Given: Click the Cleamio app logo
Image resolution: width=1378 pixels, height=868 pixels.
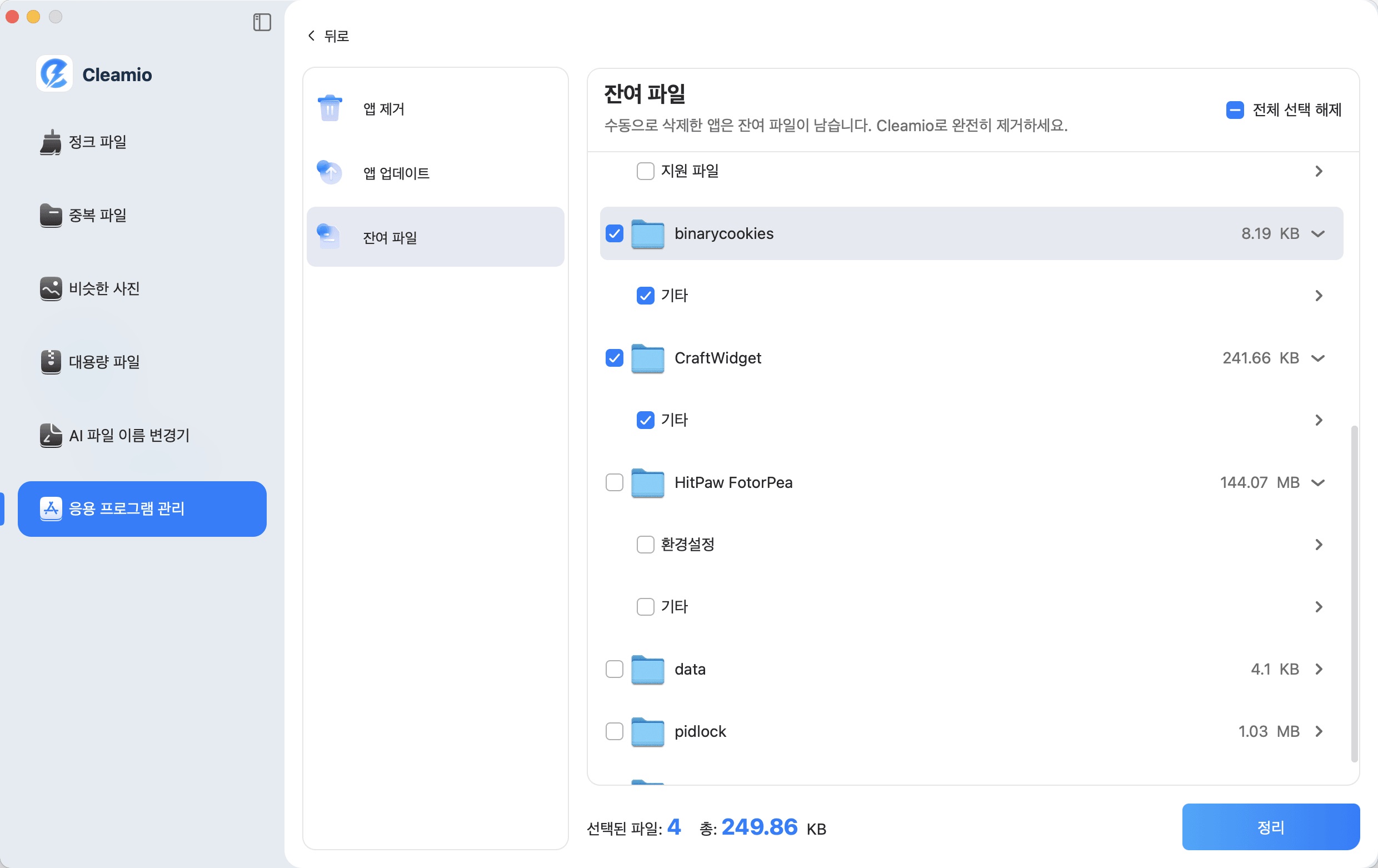Looking at the screenshot, I should [54, 73].
